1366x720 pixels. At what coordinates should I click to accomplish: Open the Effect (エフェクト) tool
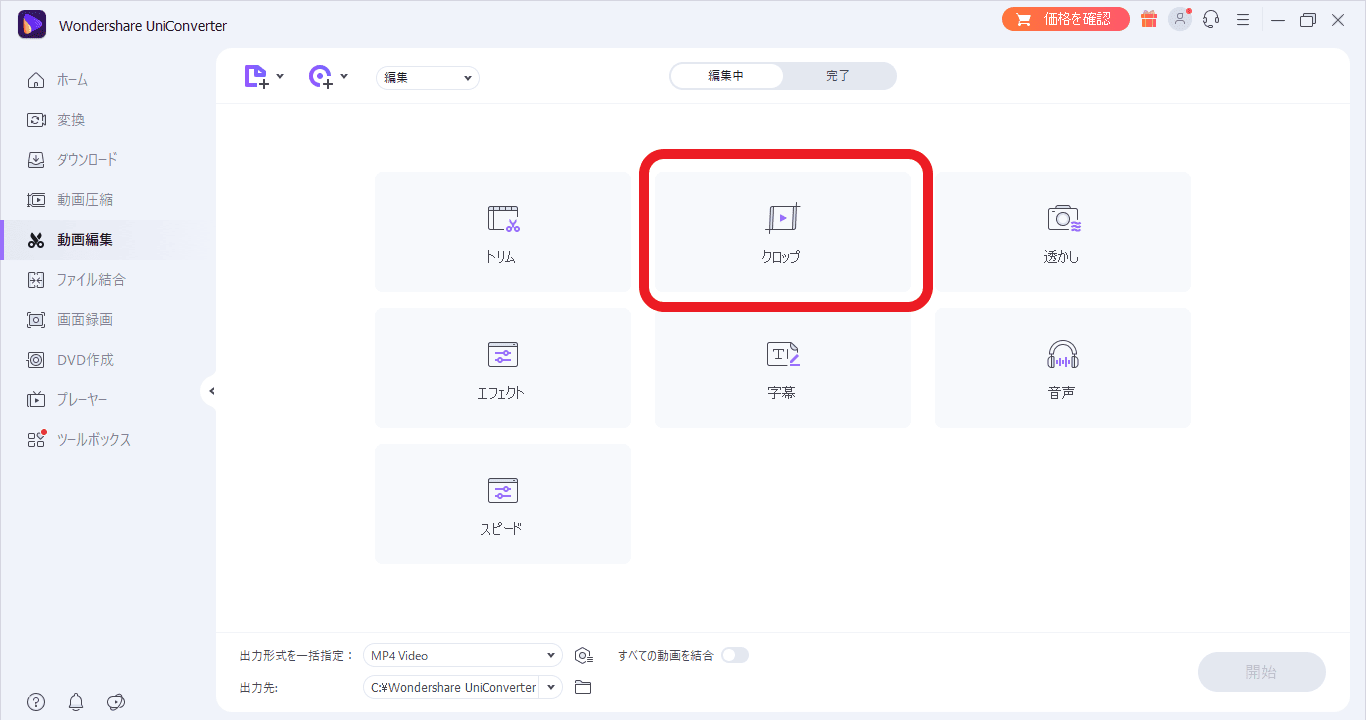tap(502, 368)
